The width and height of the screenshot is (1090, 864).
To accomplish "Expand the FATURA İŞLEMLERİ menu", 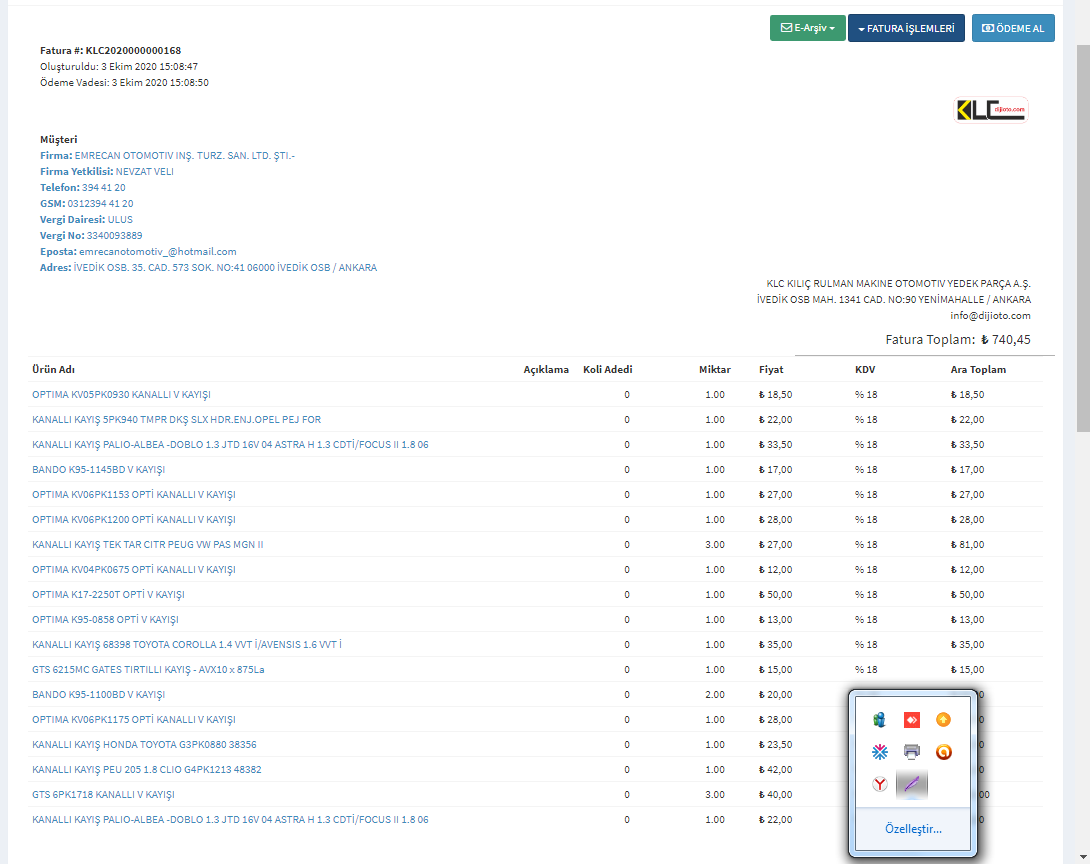I will 905,29.
